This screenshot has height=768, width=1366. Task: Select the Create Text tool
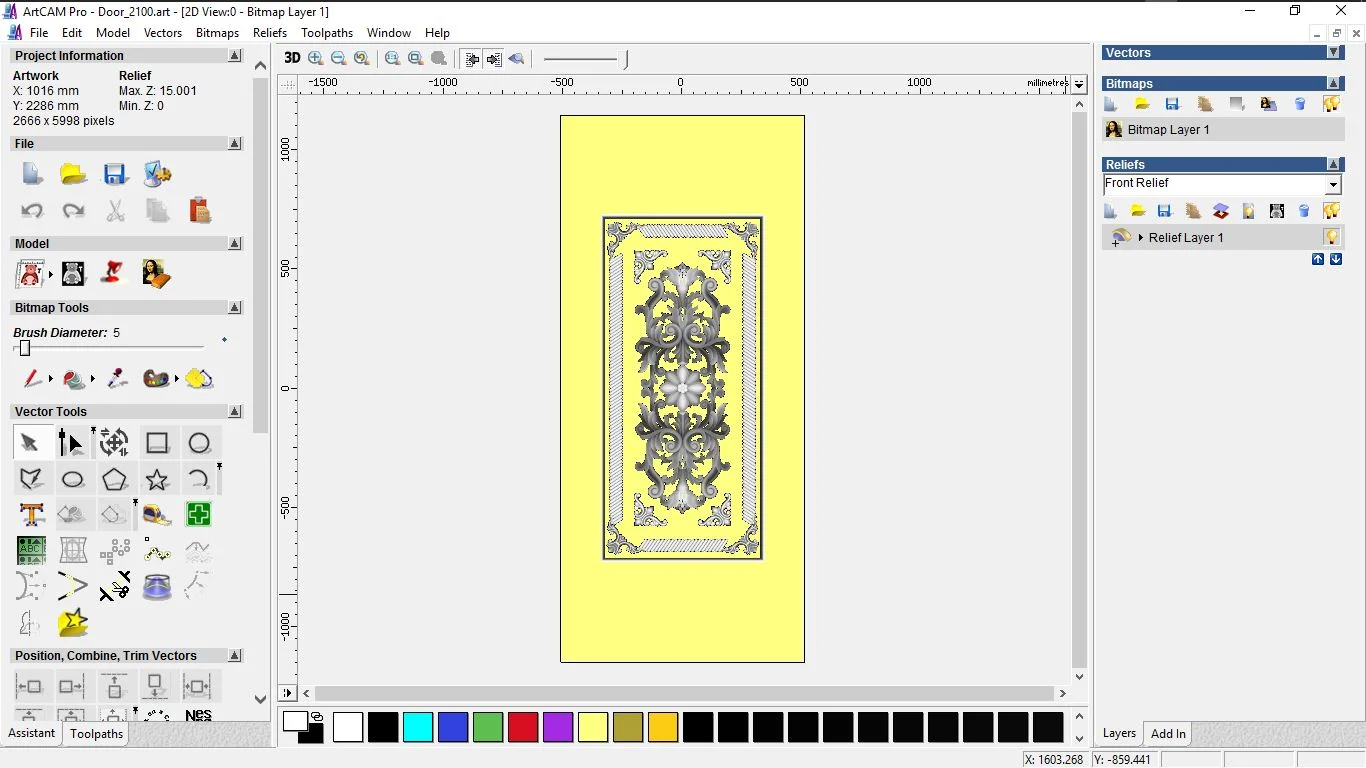tap(31, 514)
